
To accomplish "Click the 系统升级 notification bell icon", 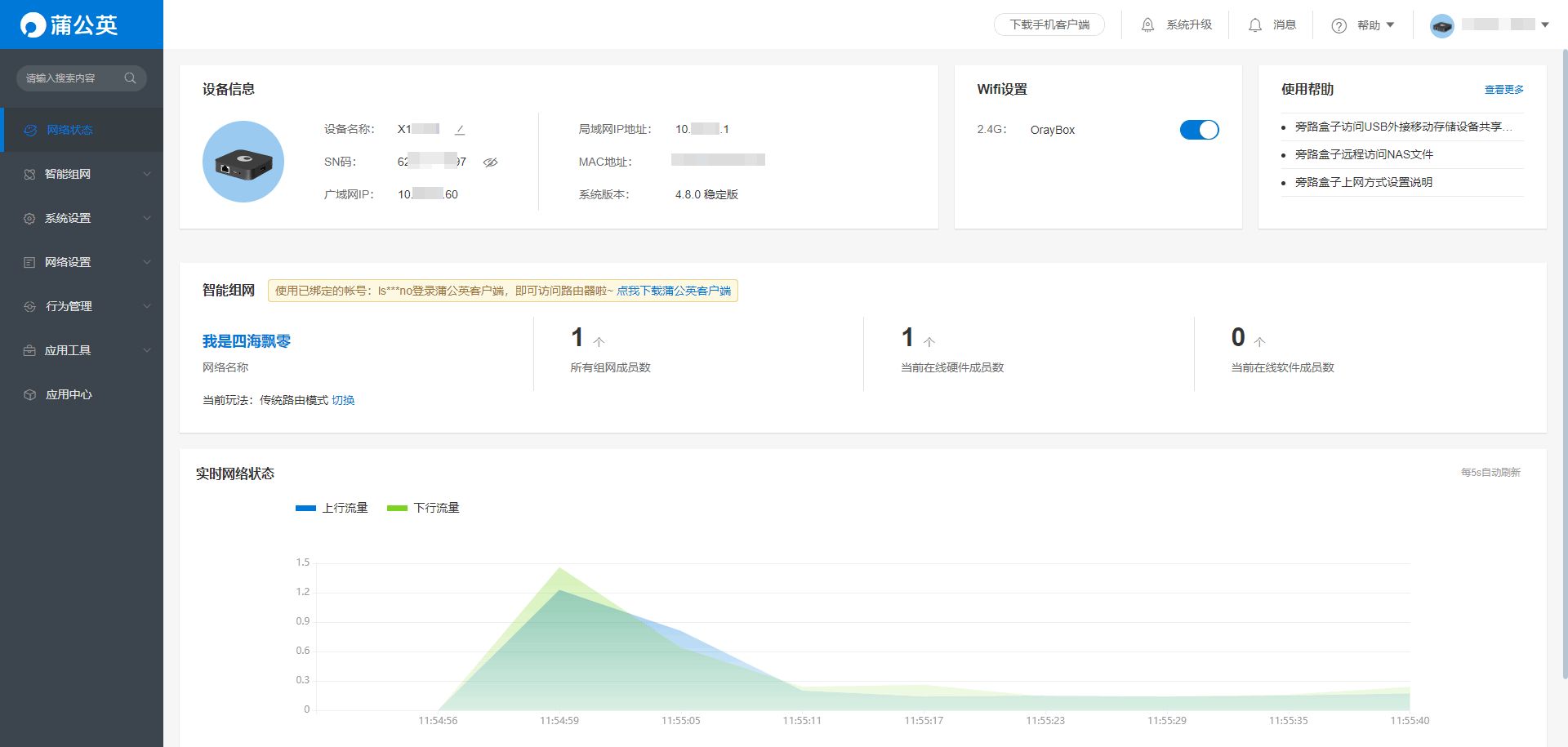I will 1147,24.
